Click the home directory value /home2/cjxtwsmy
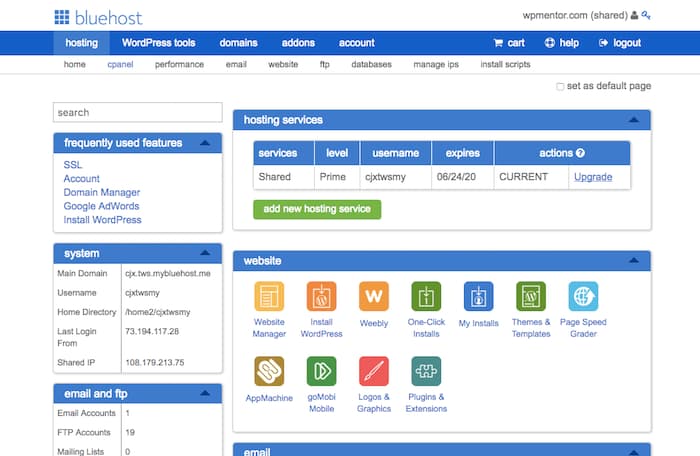This screenshot has height=456, width=700. (158, 312)
